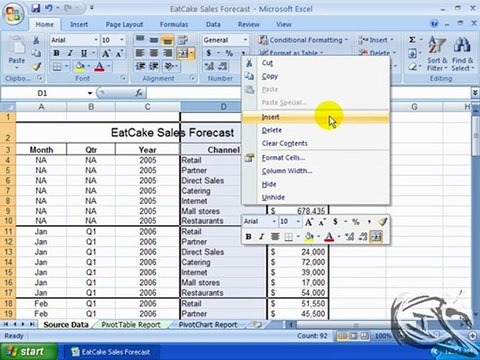Click Merge & Center in the ribbon

(x=183, y=53)
